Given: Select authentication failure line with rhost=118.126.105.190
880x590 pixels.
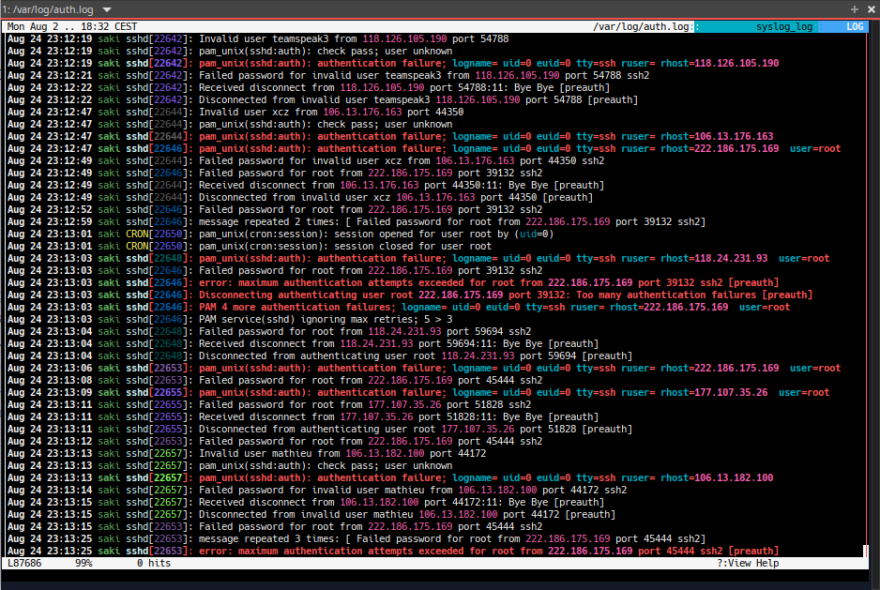Looking at the screenshot, I should [393, 63].
